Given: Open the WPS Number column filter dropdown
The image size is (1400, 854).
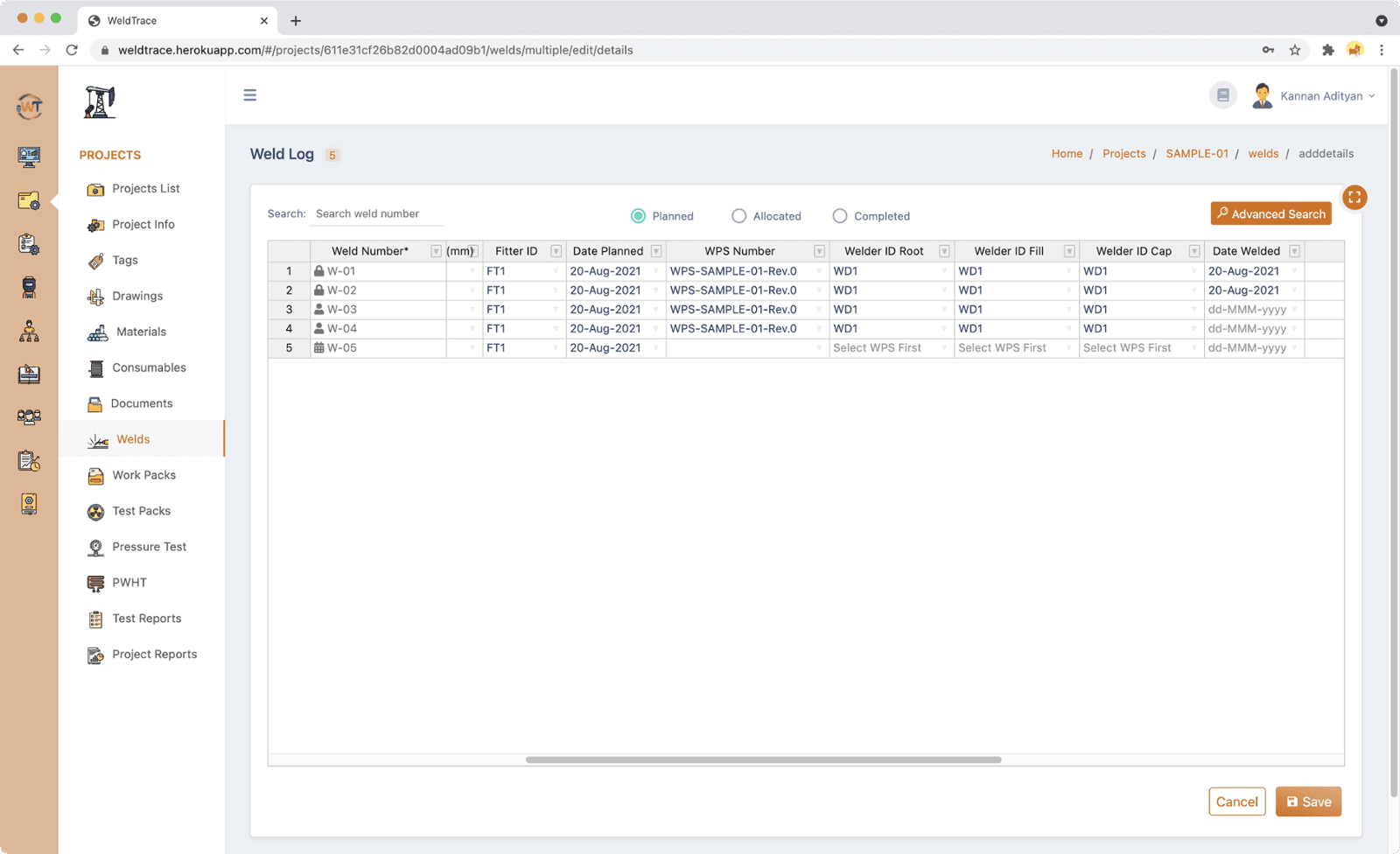Looking at the screenshot, I should point(819,251).
